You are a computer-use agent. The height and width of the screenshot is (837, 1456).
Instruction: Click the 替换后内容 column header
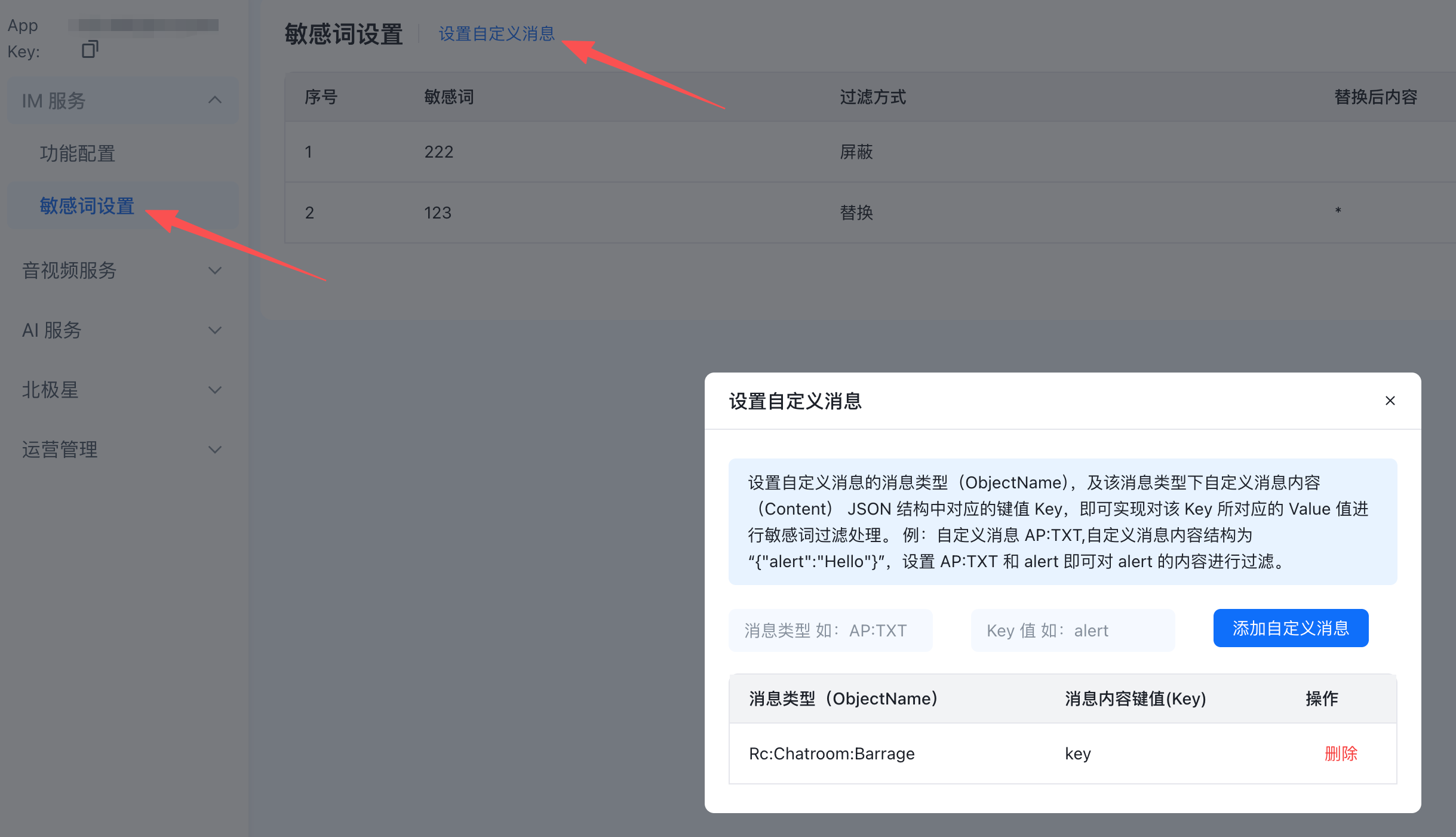tap(1375, 97)
